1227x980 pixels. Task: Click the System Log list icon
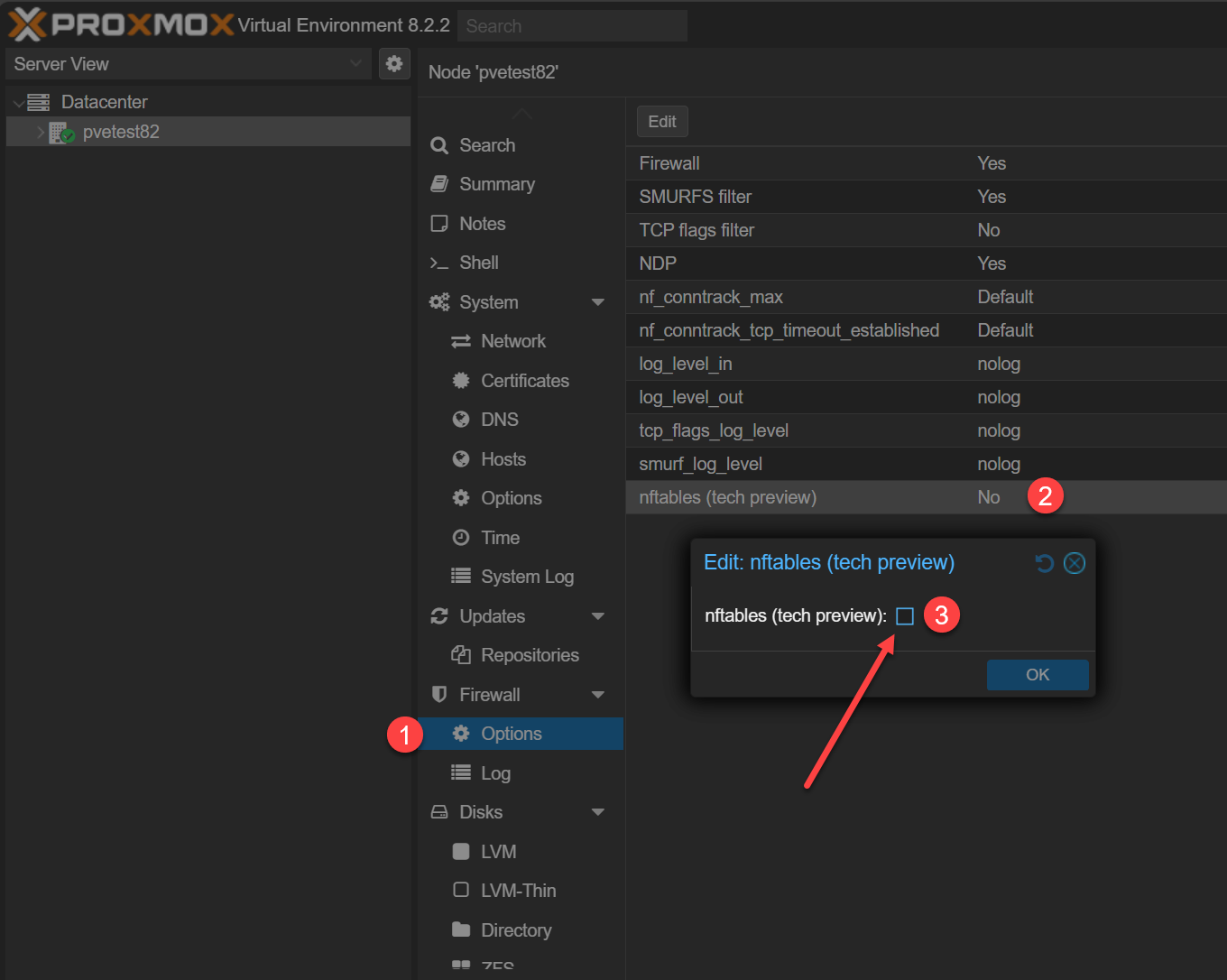461,577
